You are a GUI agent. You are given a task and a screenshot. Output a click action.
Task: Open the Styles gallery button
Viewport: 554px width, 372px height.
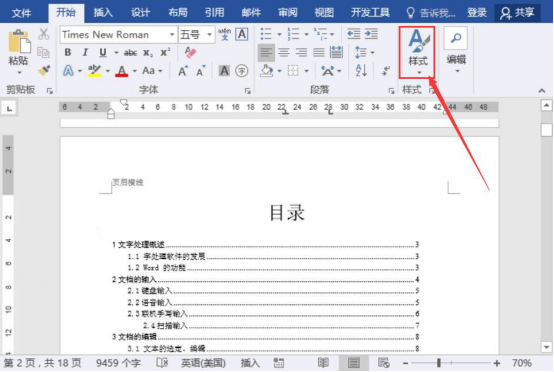point(418,52)
